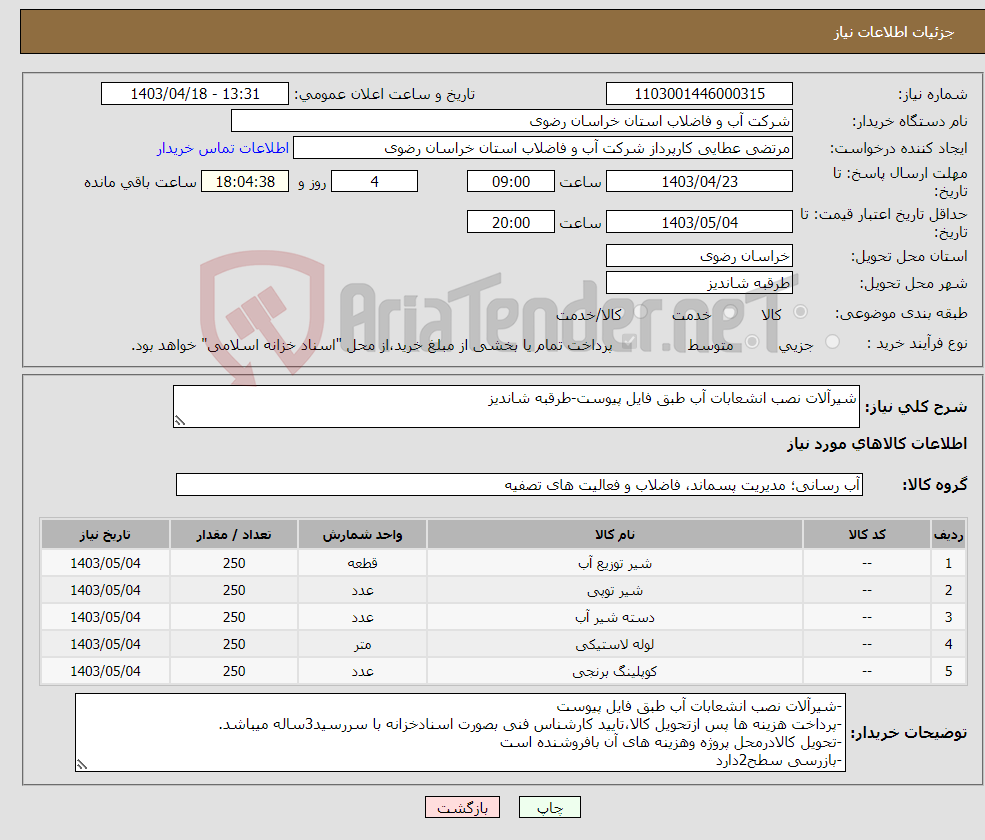Click the request creator name field
The image size is (985, 840).
543,148
